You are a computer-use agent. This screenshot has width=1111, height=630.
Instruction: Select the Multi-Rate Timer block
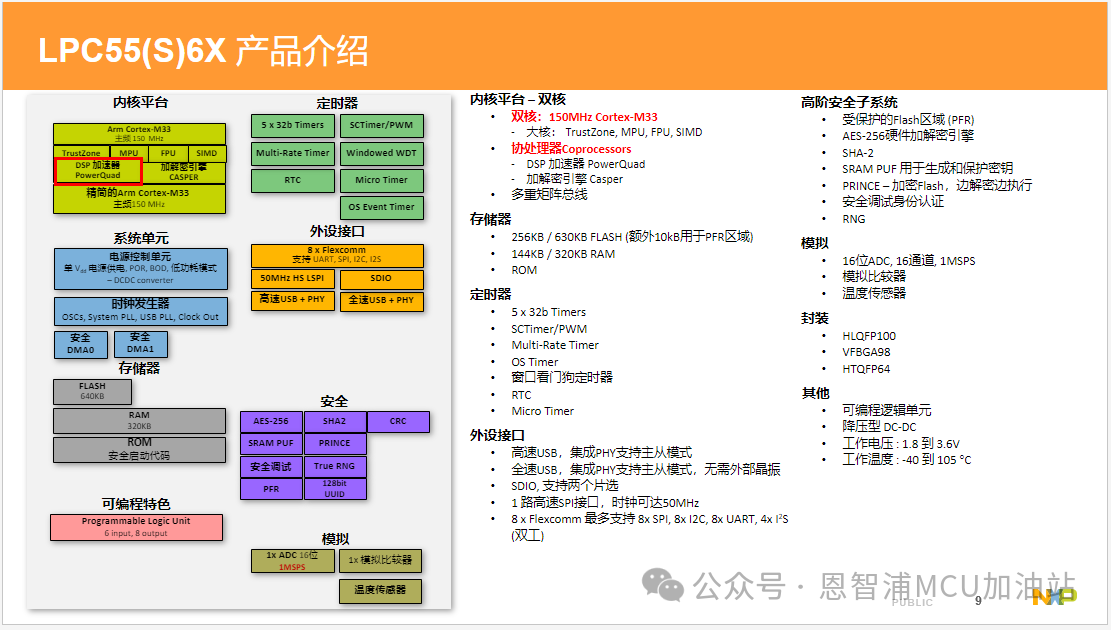click(x=293, y=153)
